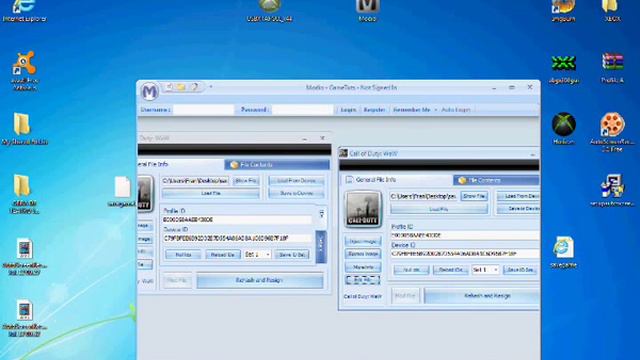The image size is (640, 360).
Task: Focus the Username input field
Action: pyautogui.click(x=203, y=109)
